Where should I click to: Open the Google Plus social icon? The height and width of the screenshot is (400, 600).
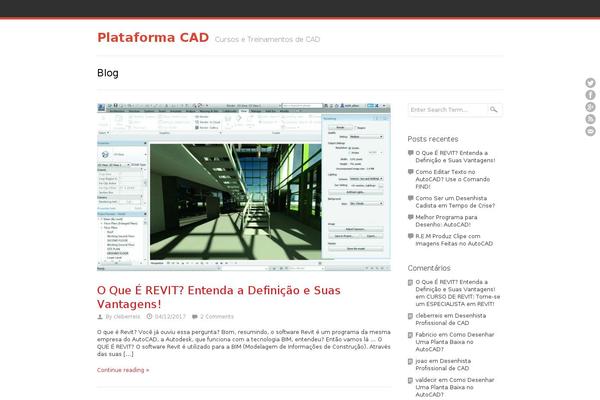[590, 107]
